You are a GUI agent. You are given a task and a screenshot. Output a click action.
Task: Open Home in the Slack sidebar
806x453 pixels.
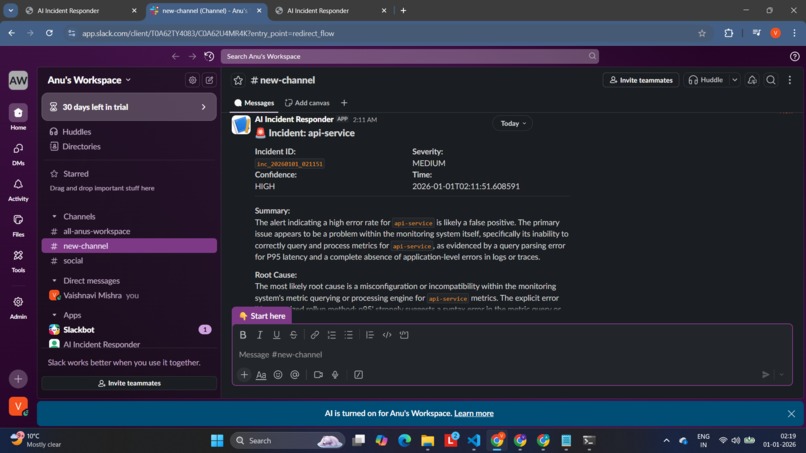pos(18,117)
